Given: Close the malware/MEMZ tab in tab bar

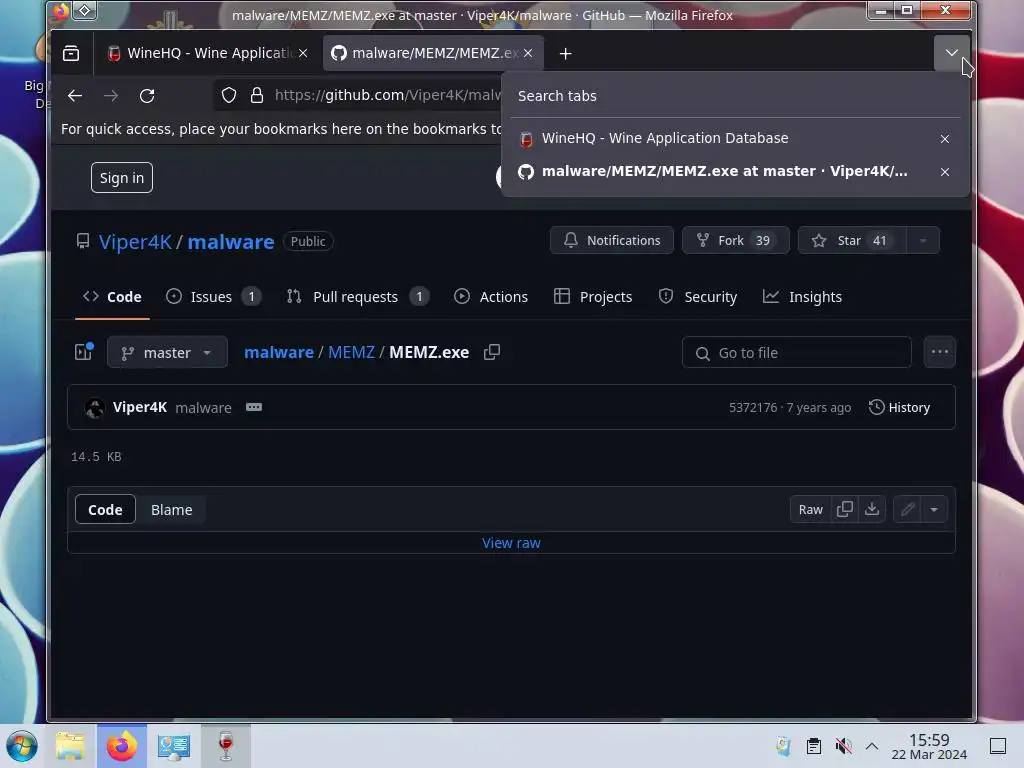Looking at the screenshot, I should (x=528, y=54).
